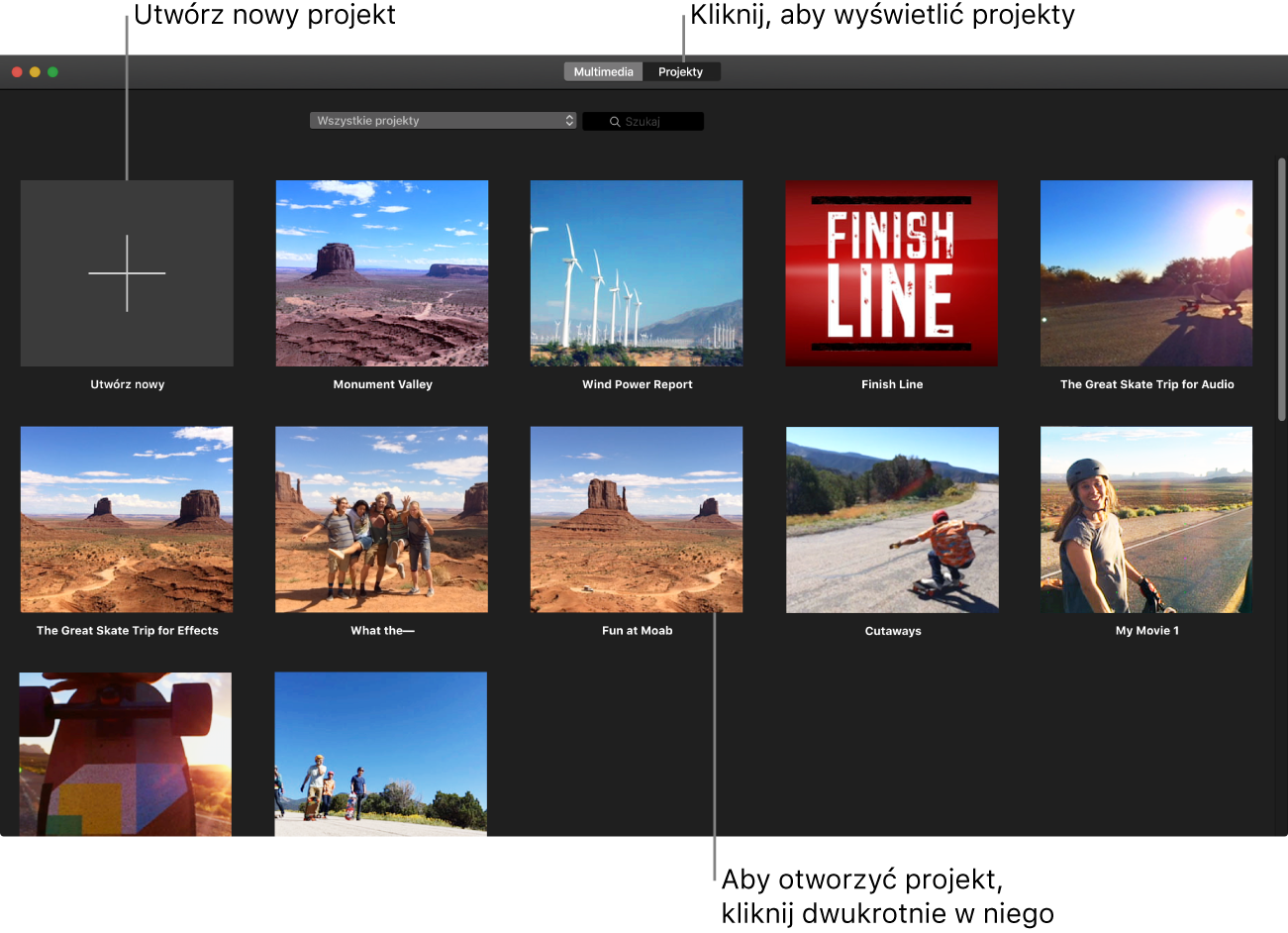The width and height of the screenshot is (1288, 933).
Task: Switch to the Multimedia tab
Action: (603, 71)
